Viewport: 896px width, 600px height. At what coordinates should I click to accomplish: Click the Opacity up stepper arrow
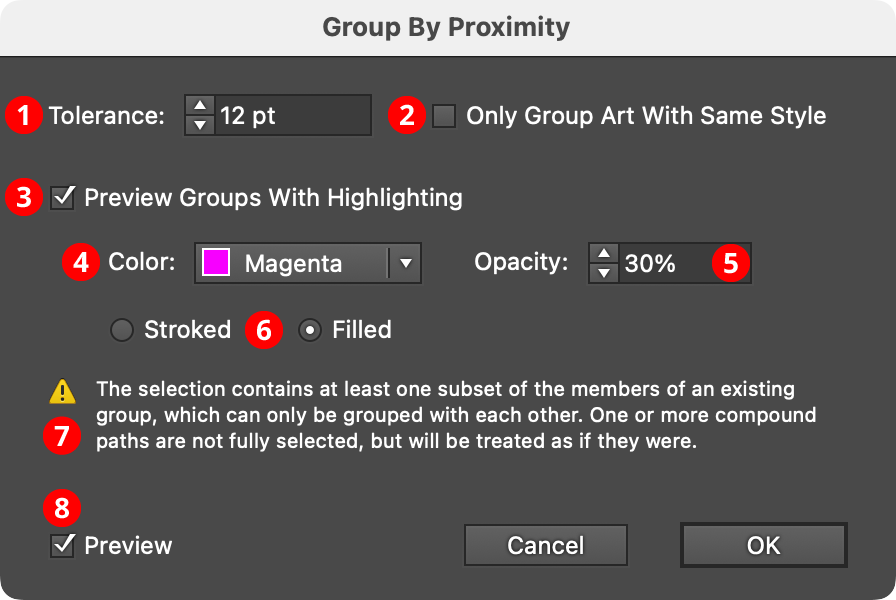[602, 255]
